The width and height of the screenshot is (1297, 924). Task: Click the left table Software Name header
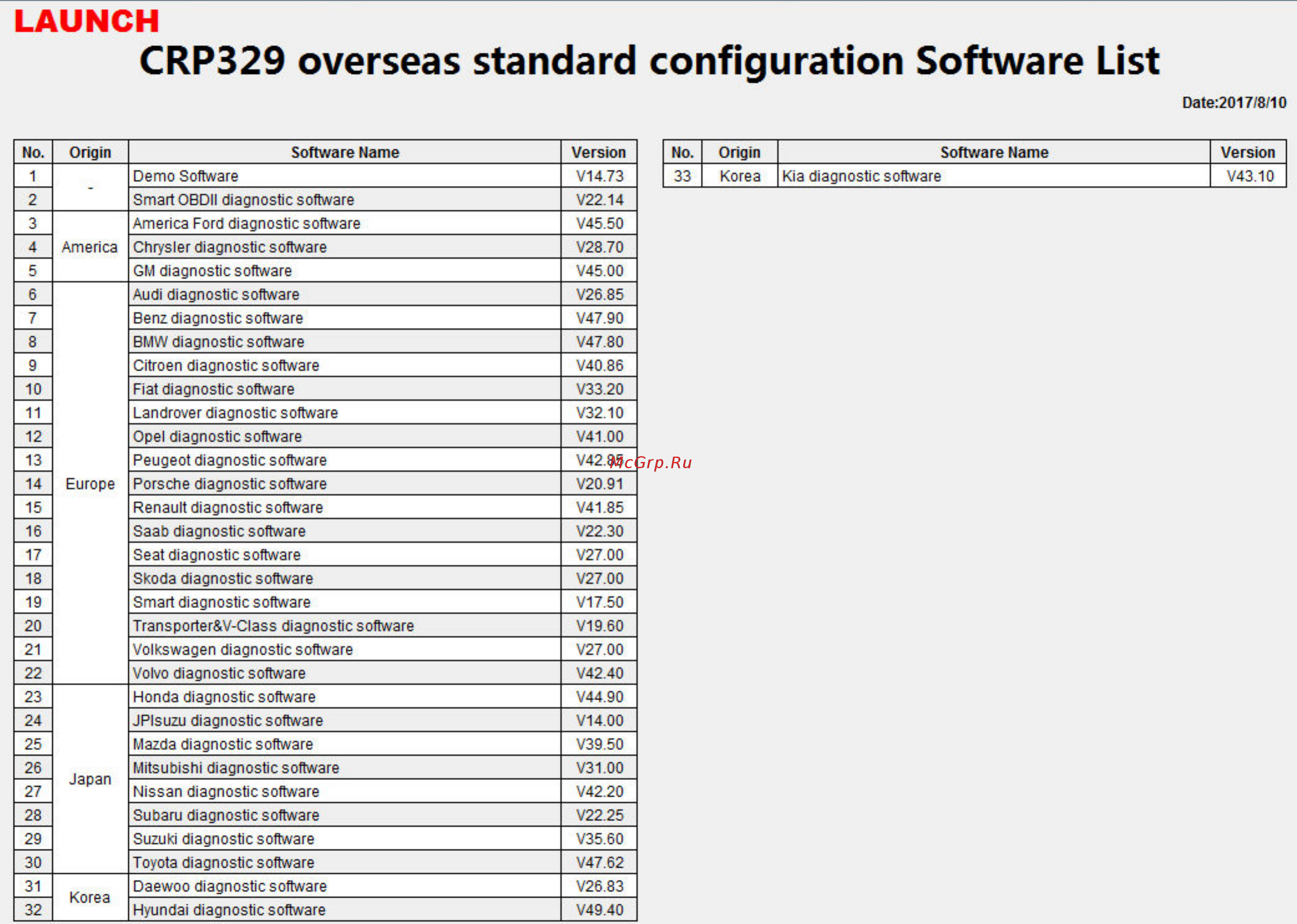[345, 152]
